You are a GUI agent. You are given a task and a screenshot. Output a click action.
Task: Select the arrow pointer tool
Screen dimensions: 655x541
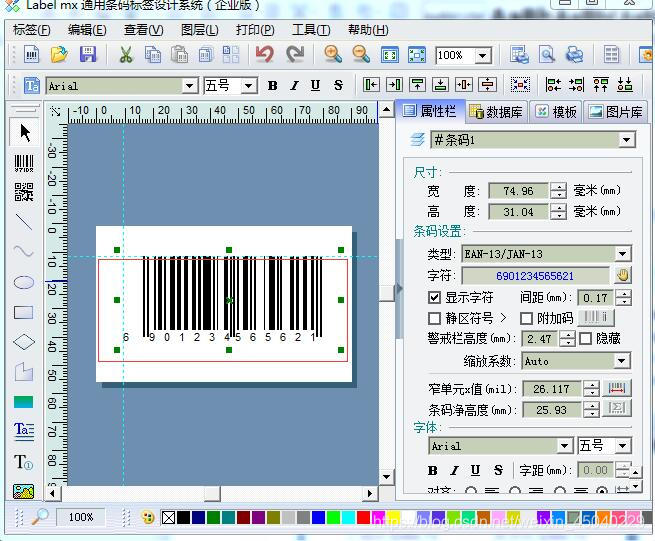(25, 132)
